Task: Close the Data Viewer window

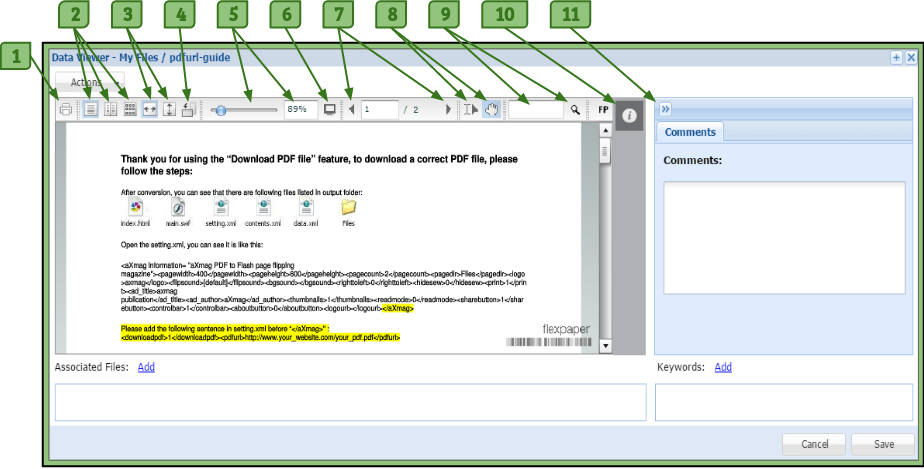Action: [x=911, y=57]
